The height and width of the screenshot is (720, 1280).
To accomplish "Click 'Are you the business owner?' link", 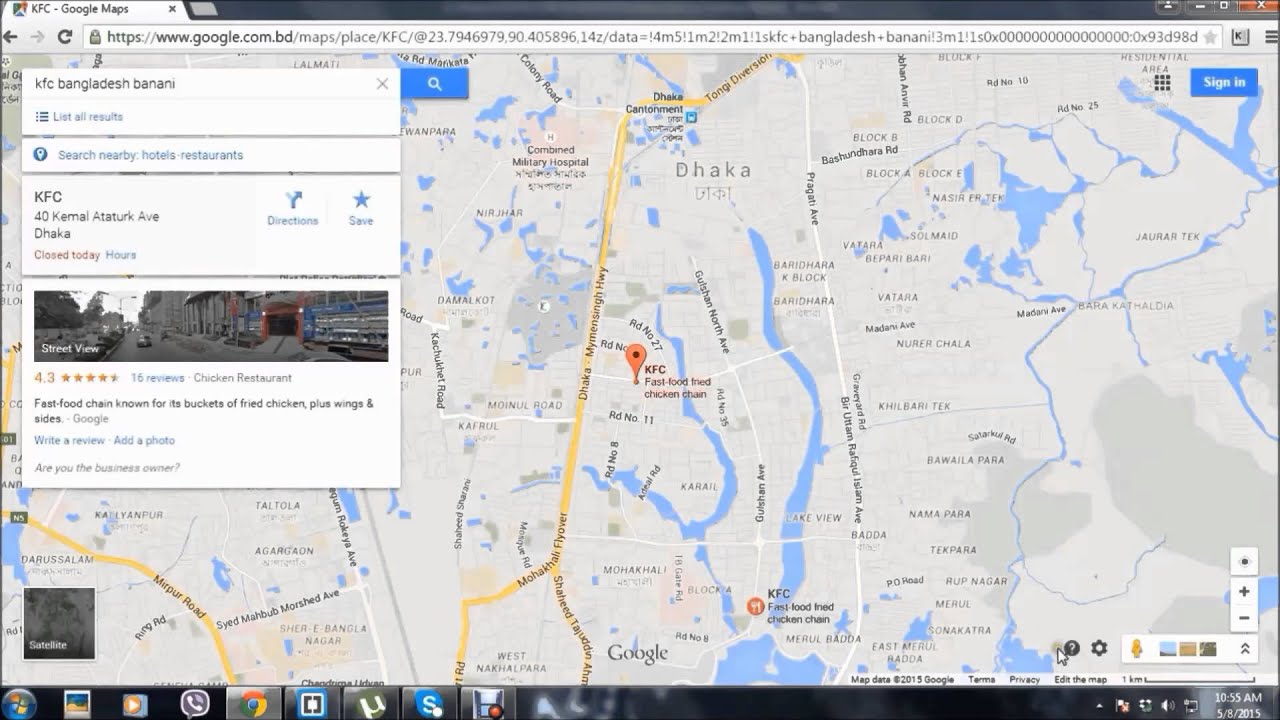I will 107,468.
